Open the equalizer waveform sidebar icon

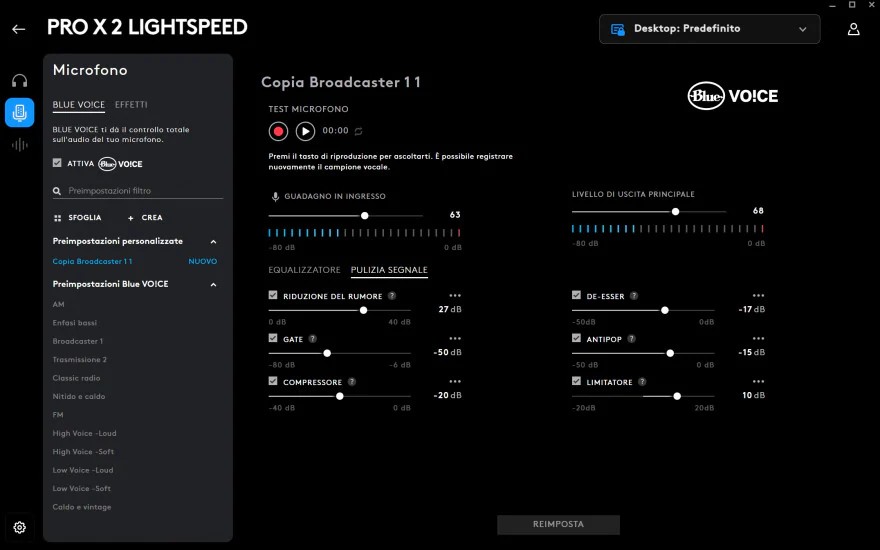(x=20, y=145)
